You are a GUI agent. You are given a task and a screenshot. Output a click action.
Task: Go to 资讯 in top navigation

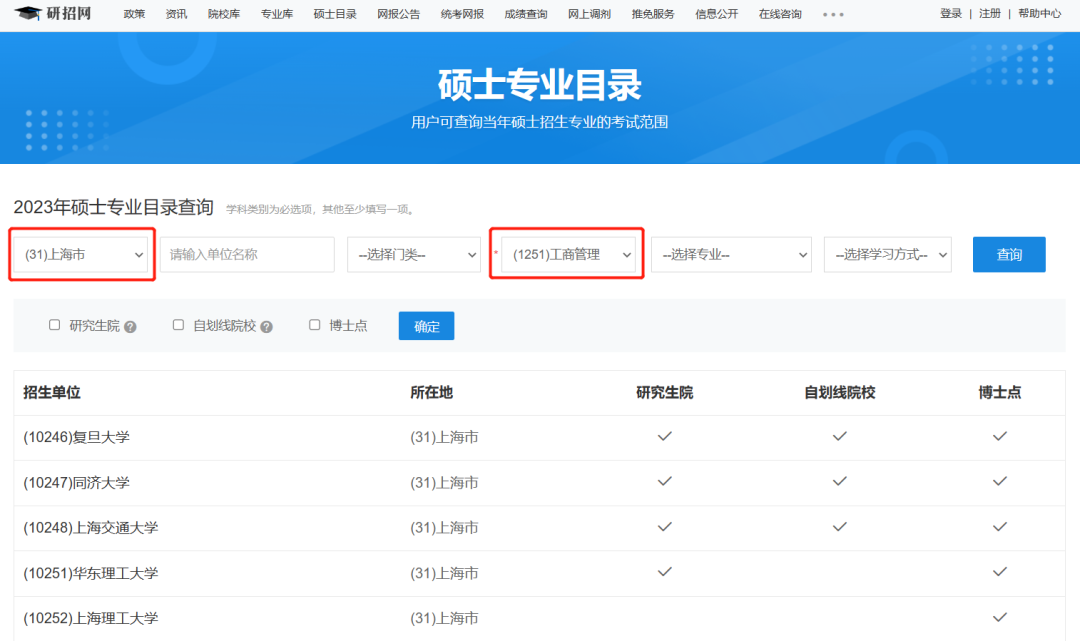176,14
